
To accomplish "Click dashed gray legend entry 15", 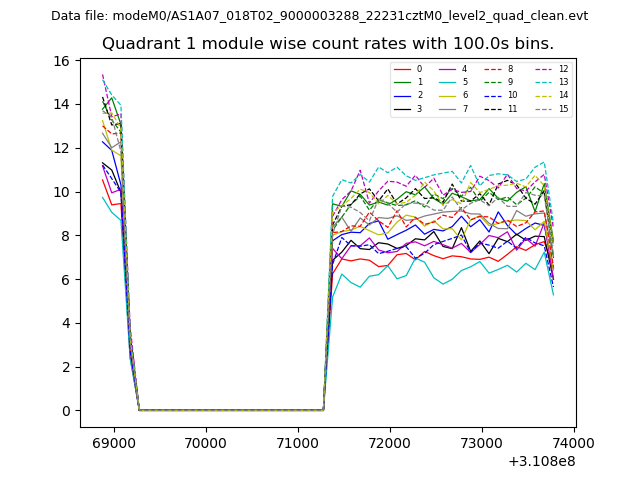I will [x=548, y=109].
